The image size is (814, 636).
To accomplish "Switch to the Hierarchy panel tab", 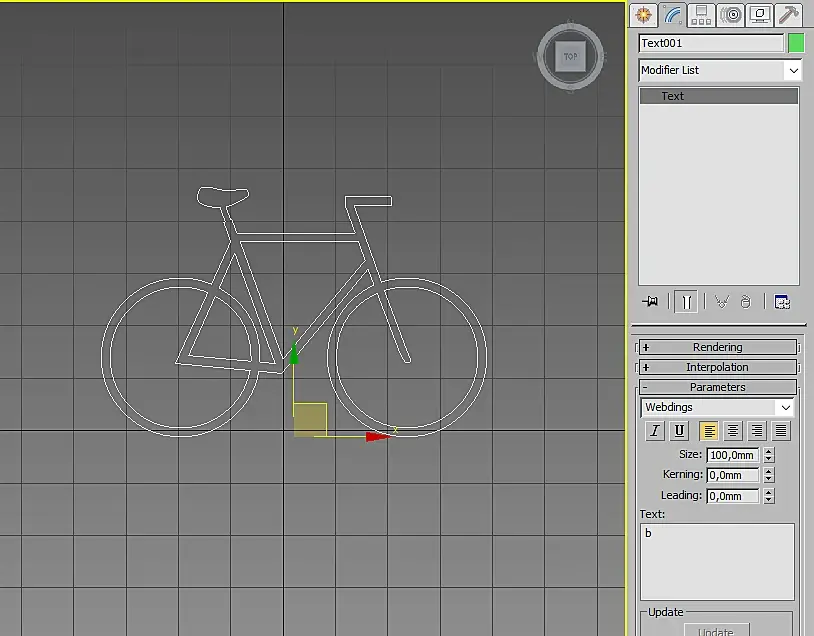I will pyautogui.click(x=701, y=14).
